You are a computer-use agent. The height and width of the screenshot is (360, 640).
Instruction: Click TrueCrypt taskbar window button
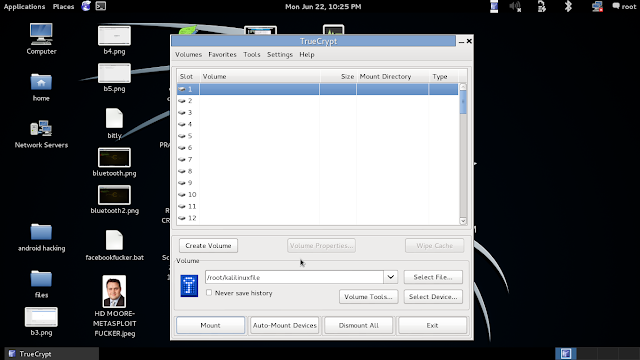[x=51, y=353]
